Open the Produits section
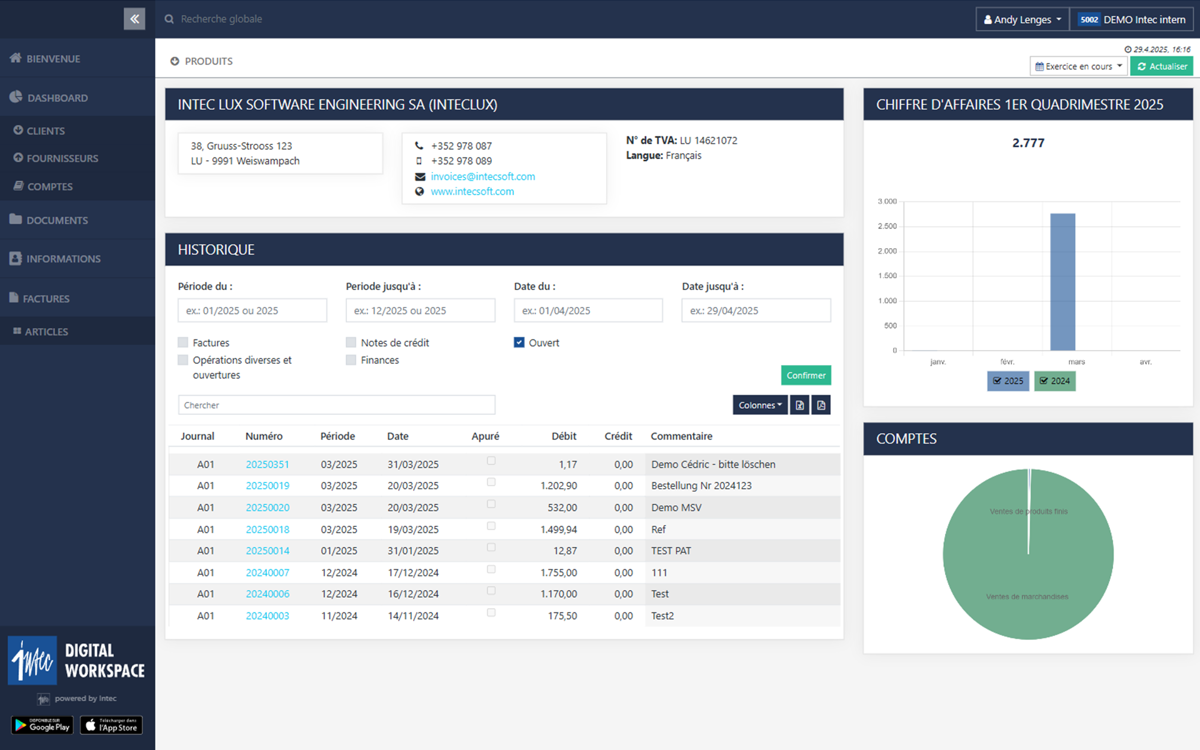Viewport: 1200px width, 750px height. pos(202,61)
